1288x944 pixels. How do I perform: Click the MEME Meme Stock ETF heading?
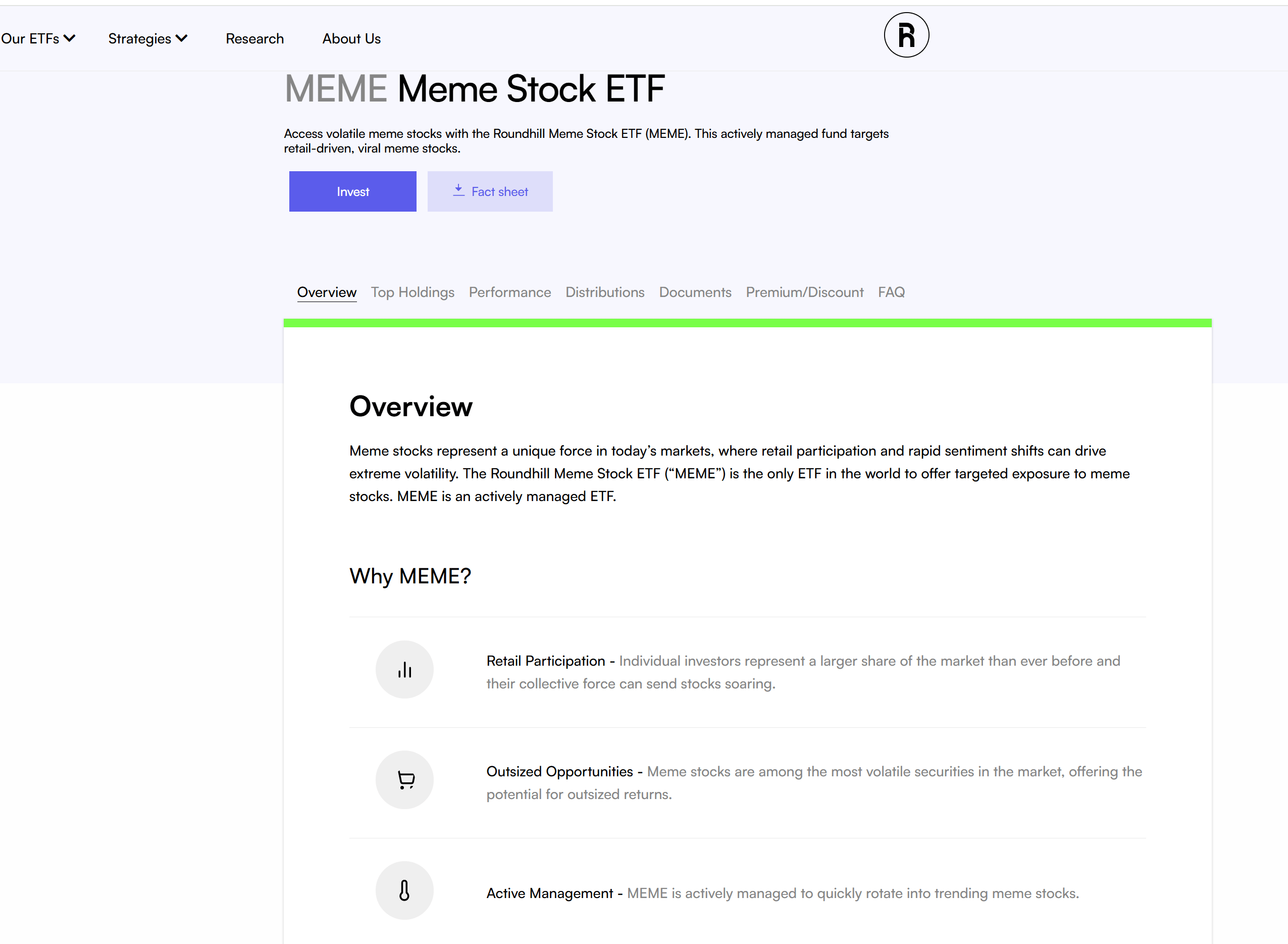(x=474, y=89)
